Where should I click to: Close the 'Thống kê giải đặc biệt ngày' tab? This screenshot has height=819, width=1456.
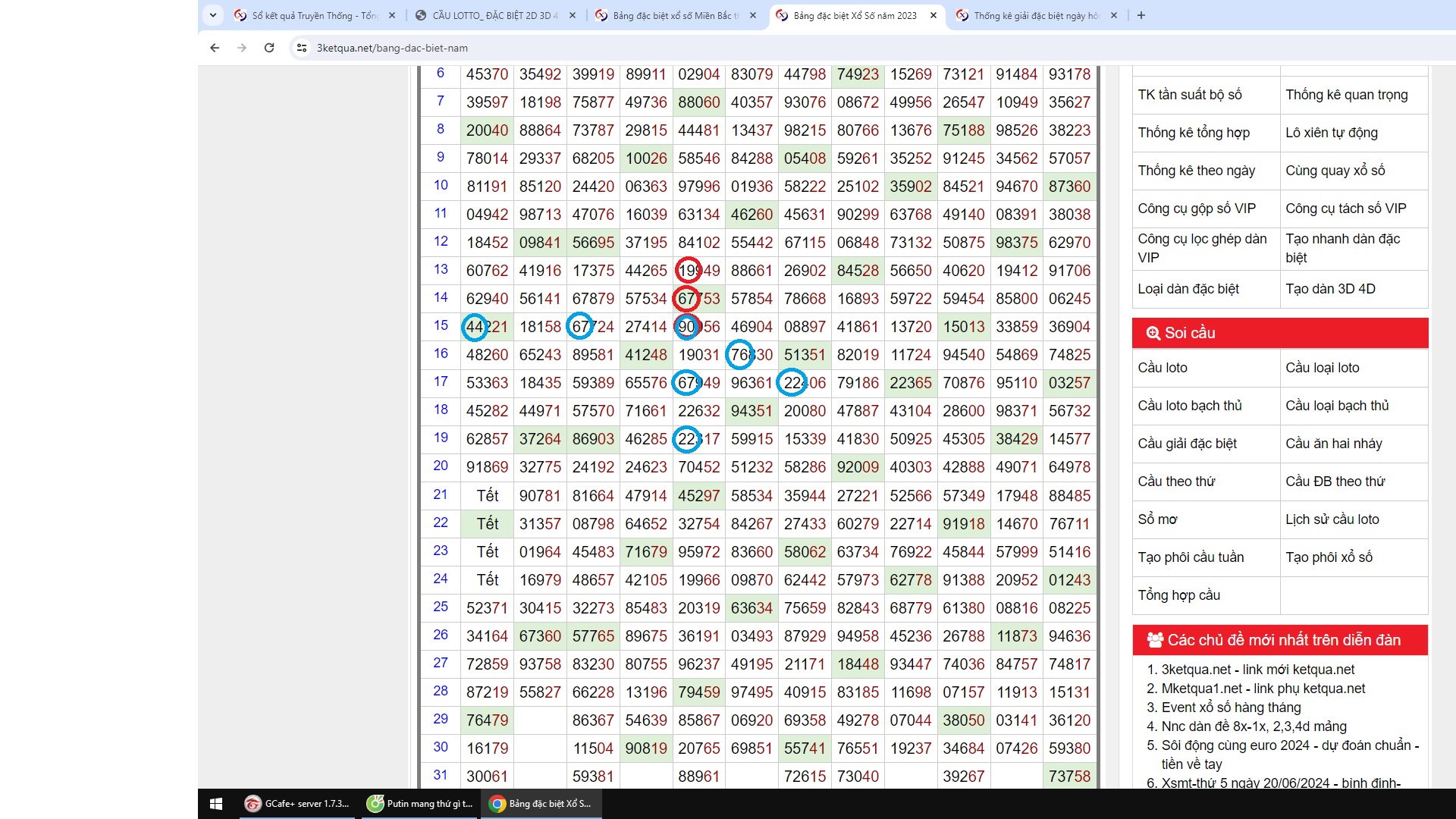pyautogui.click(x=1114, y=15)
